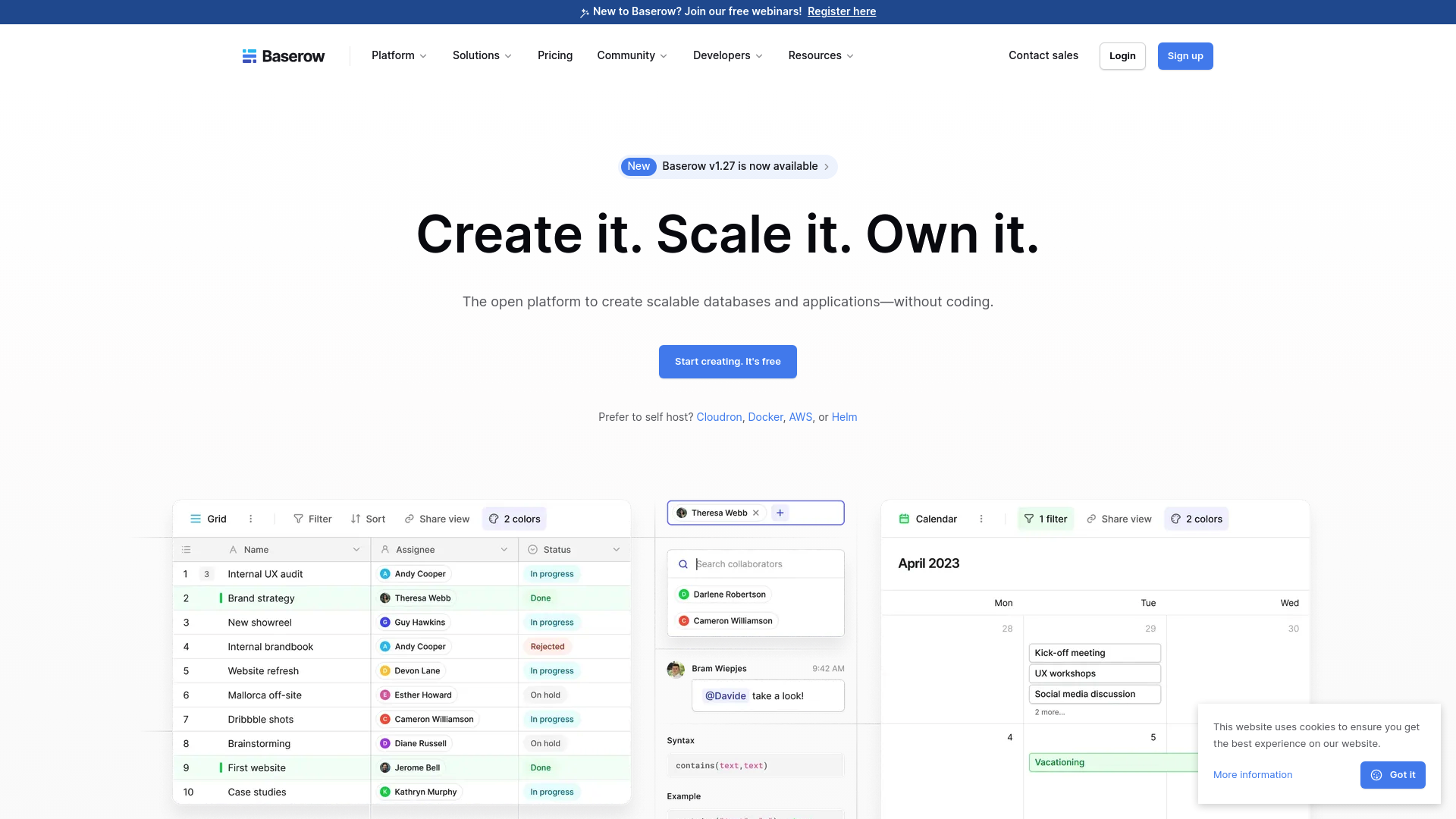Click the Search collaborators field

[756, 564]
